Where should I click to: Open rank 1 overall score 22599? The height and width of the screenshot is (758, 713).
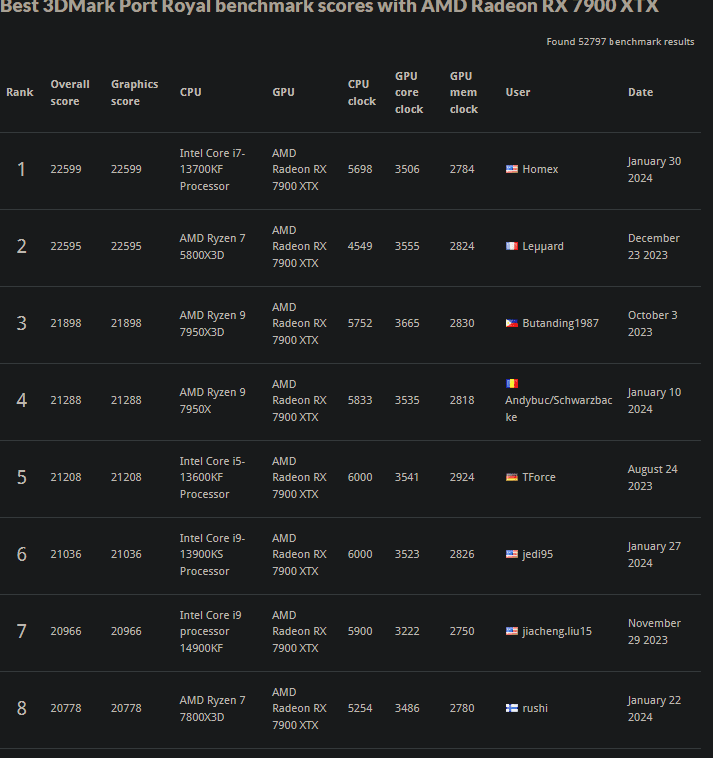pyautogui.click(x=66, y=169)
